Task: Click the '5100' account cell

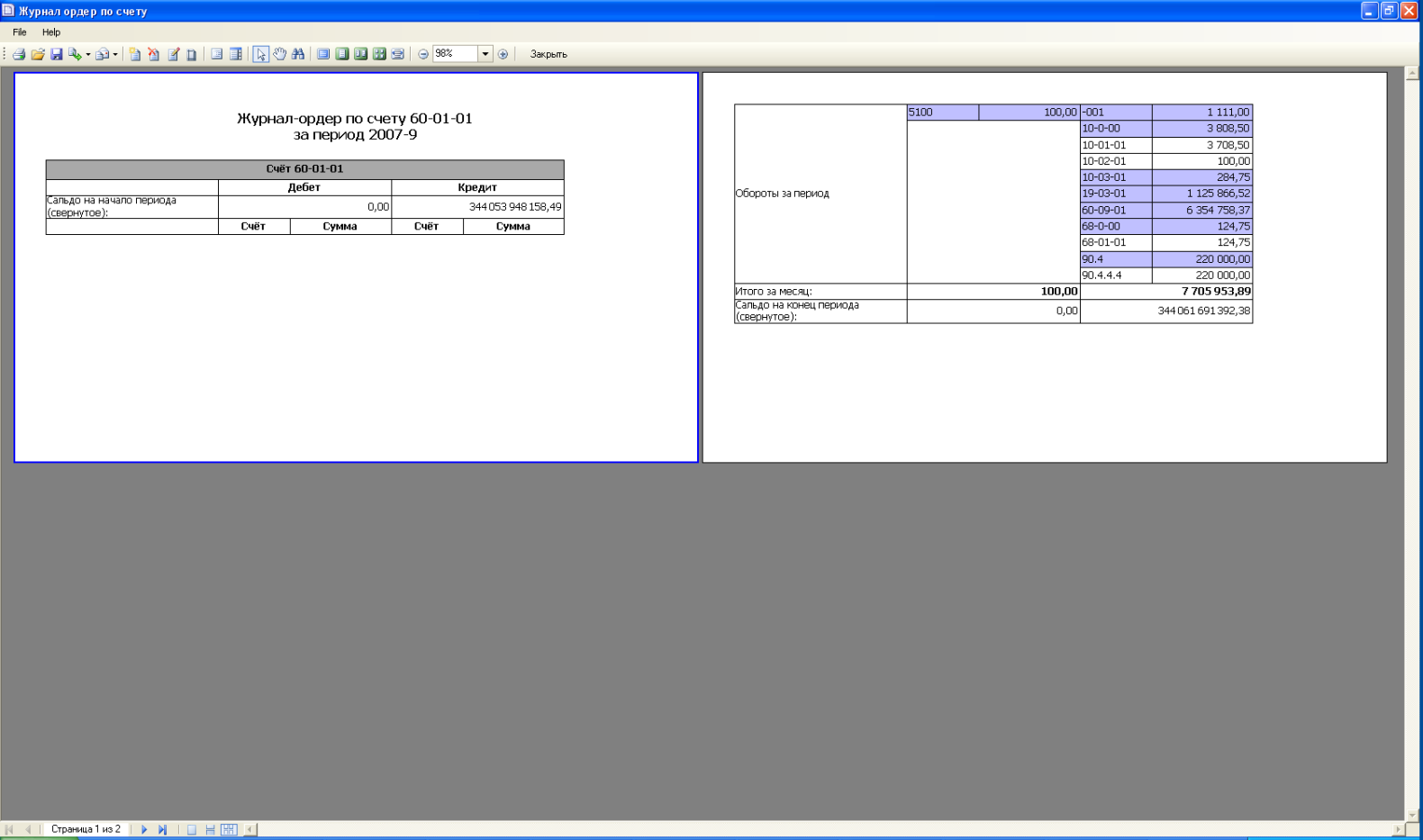Action: (x=943, y=113)
